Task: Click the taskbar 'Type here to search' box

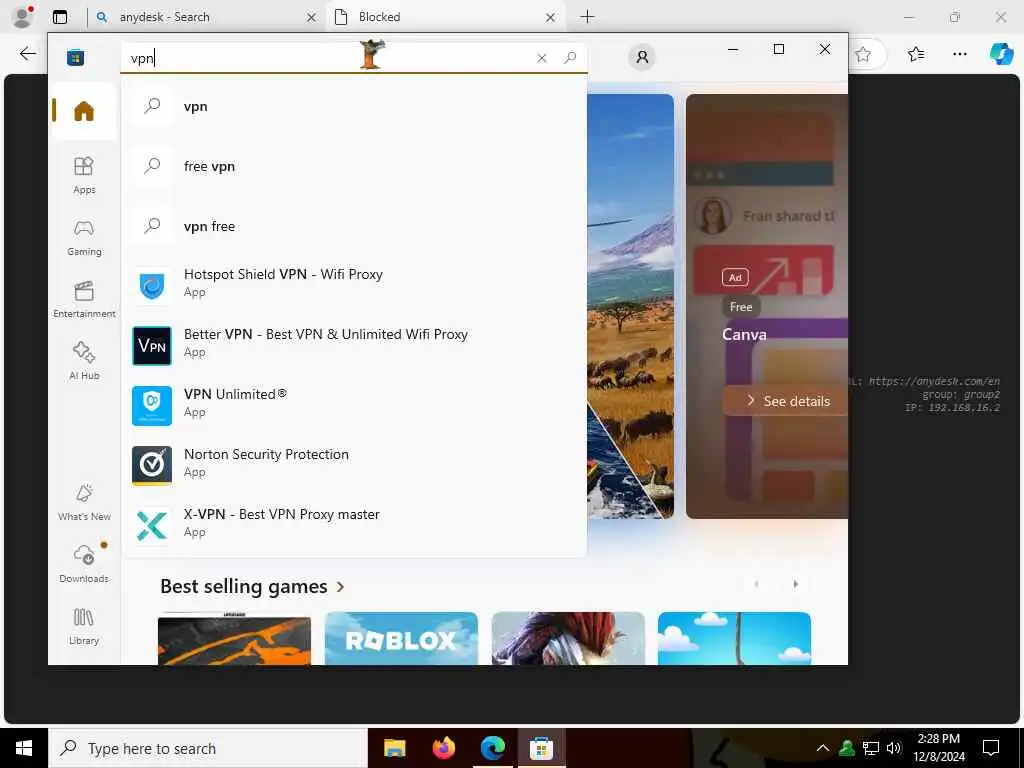Action: pyautogui.click(x=208, y=748)
